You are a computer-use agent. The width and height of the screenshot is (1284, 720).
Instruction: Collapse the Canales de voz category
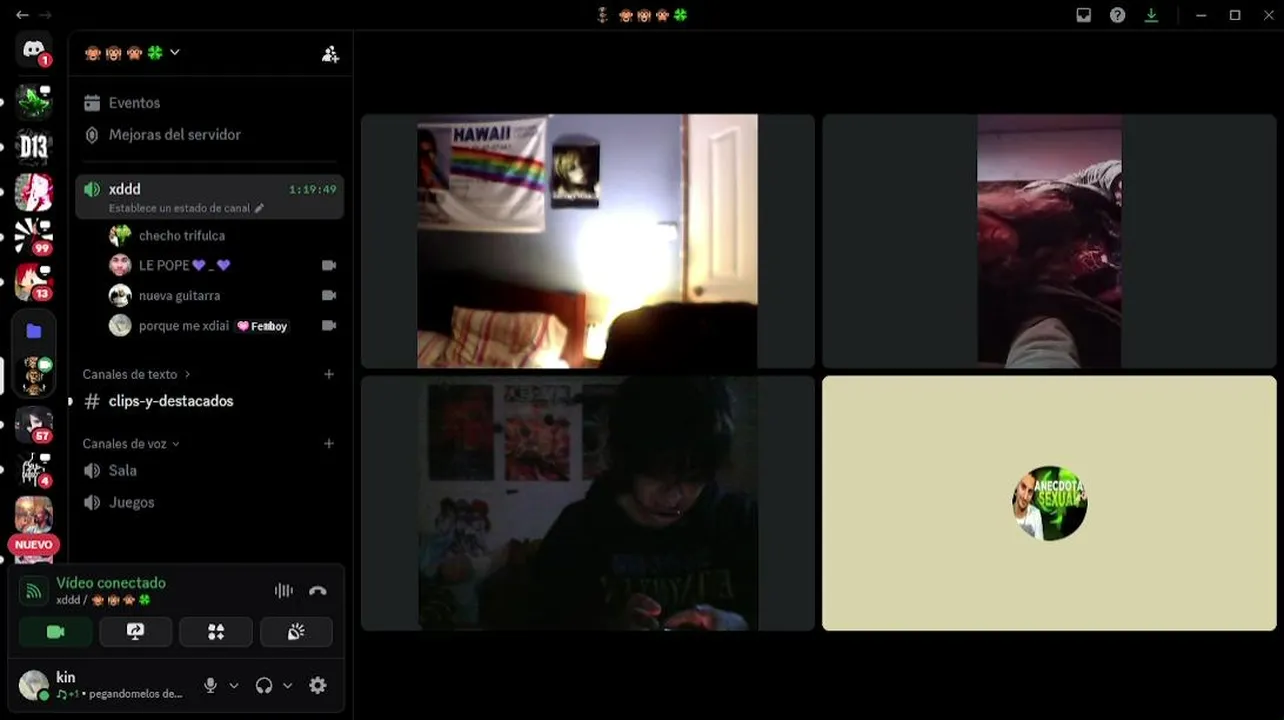(x=131, y=443)
